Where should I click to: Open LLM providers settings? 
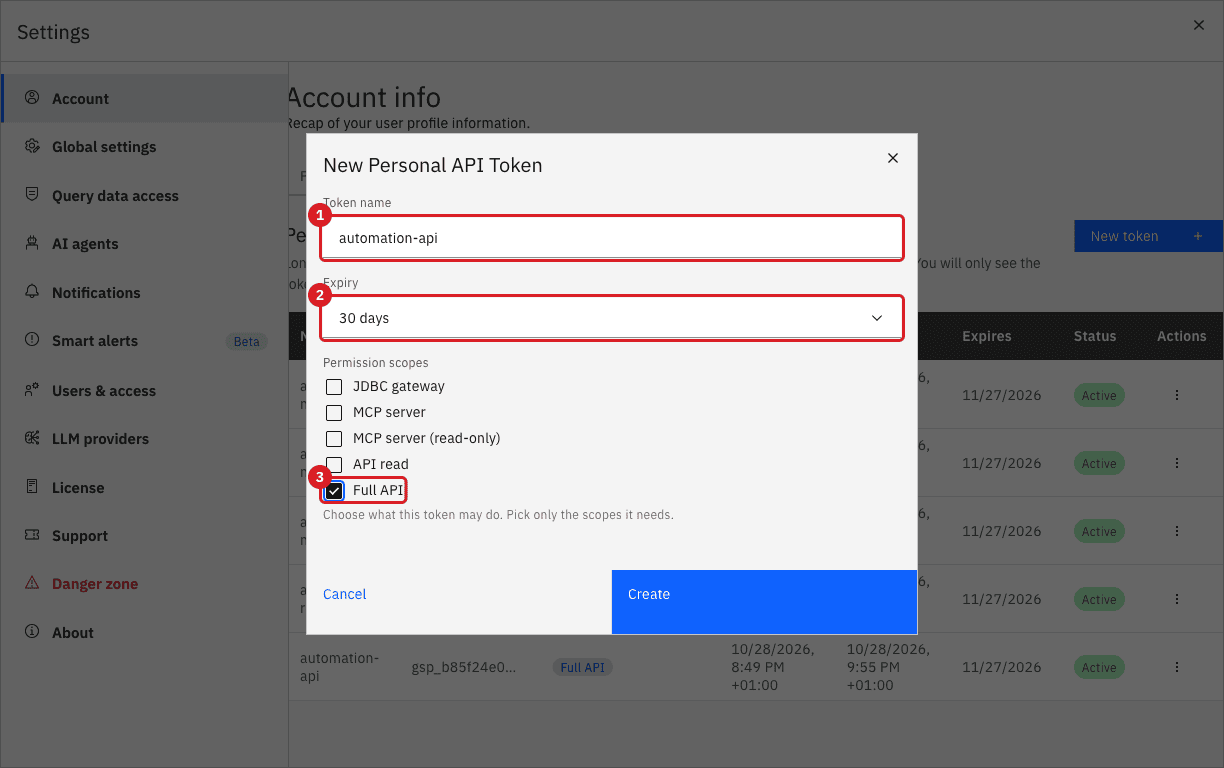[x=145, y=439]
